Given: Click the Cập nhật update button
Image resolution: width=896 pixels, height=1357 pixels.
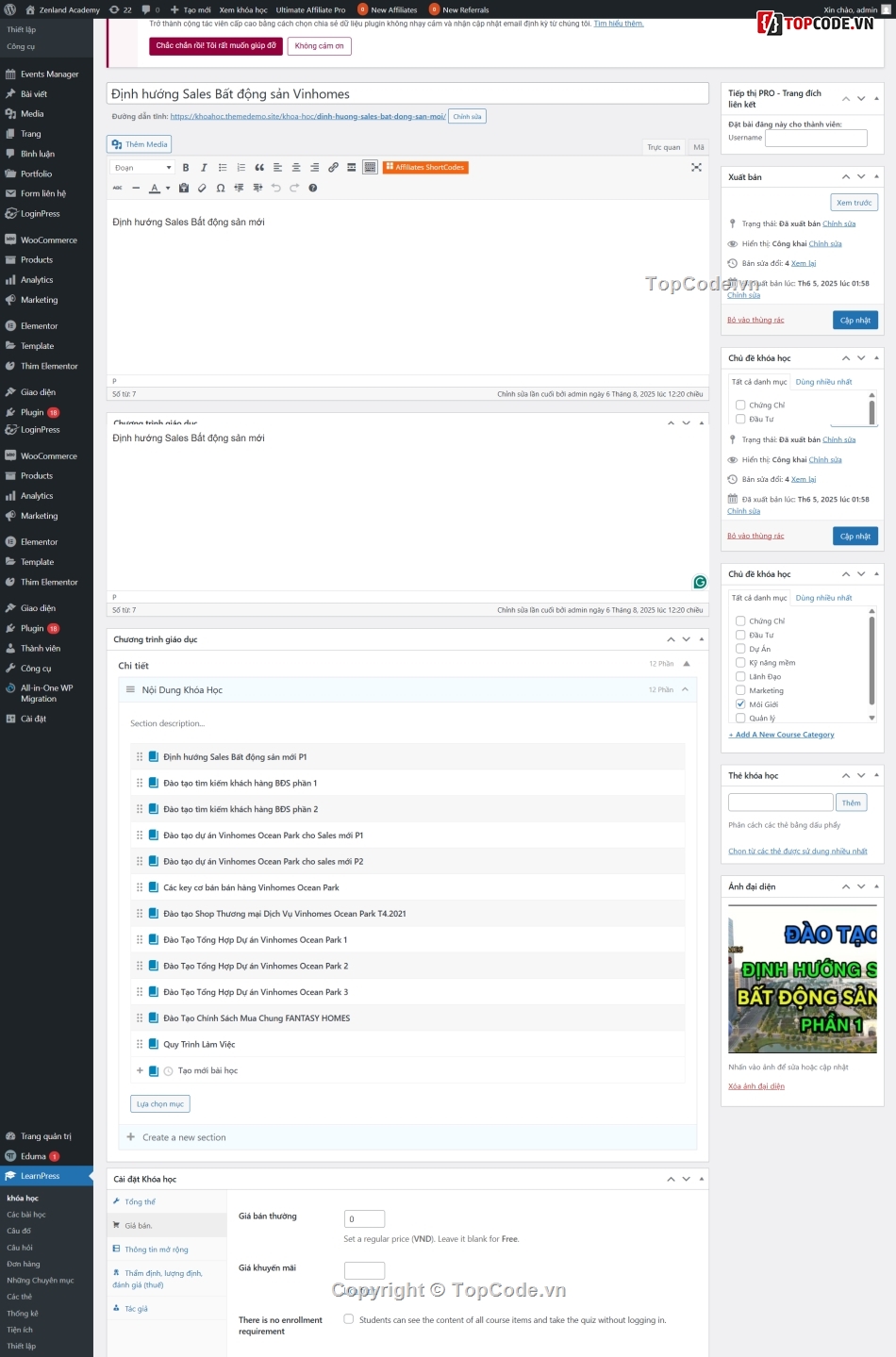Looking at the screenshot, I should click(x=855, y=320).
